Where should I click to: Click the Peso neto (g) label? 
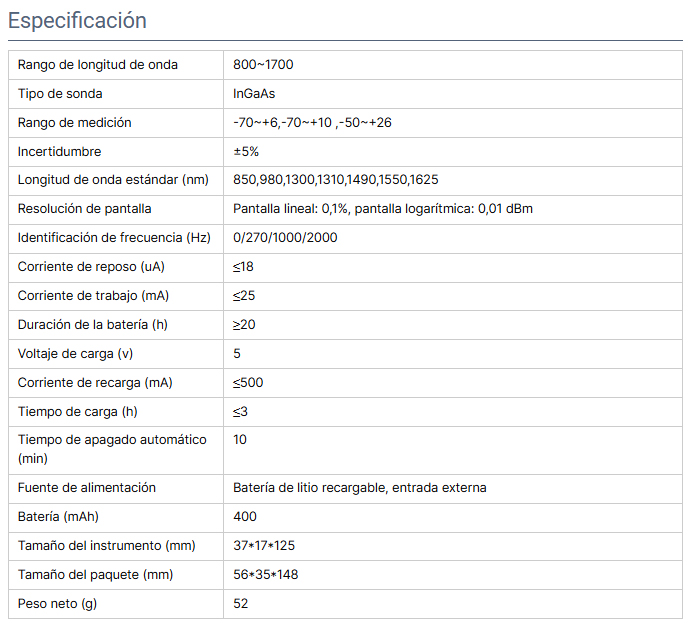coord(57,604)
